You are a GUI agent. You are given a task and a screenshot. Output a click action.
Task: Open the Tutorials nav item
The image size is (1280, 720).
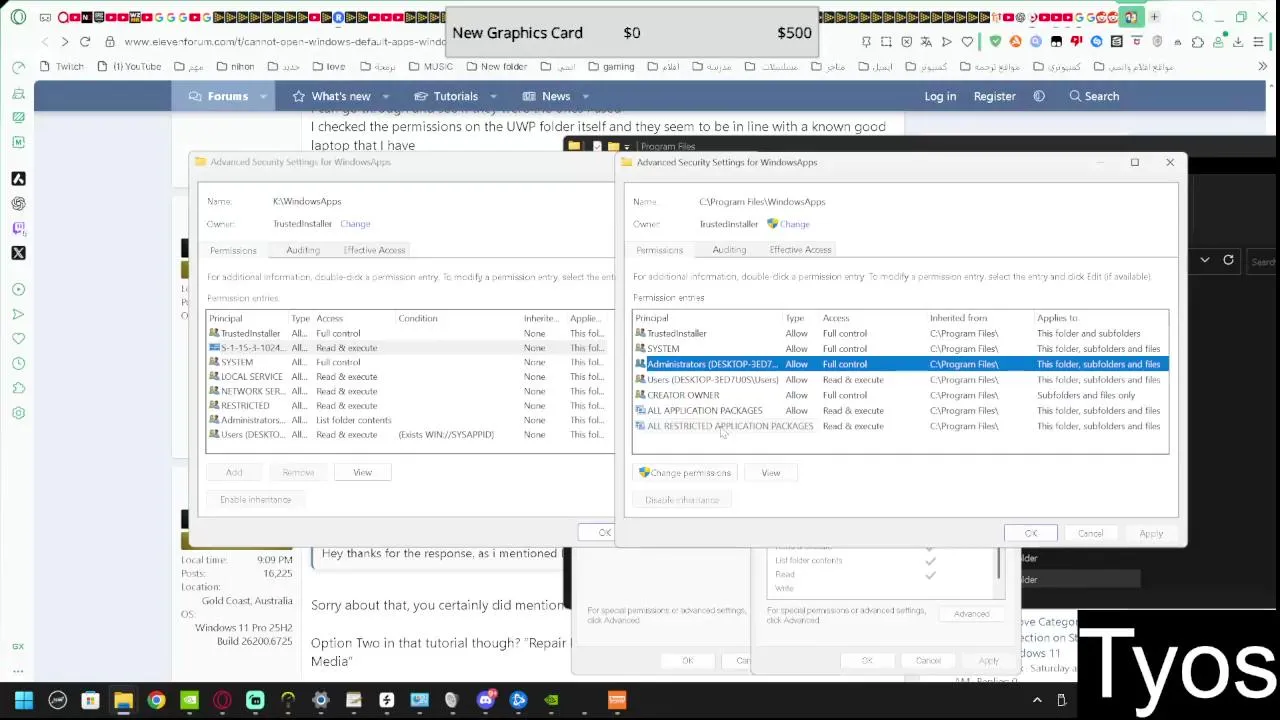tap(446, 96)
